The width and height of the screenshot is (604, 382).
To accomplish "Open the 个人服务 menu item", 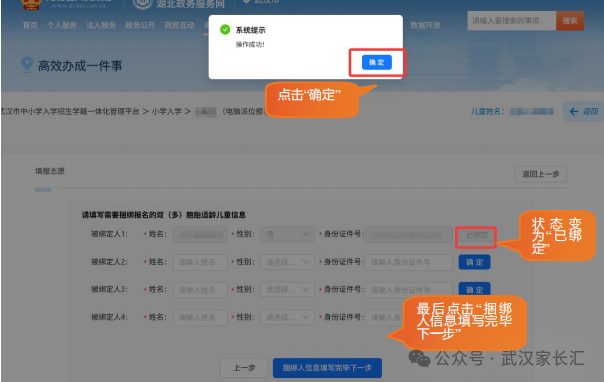I will 62,25.
